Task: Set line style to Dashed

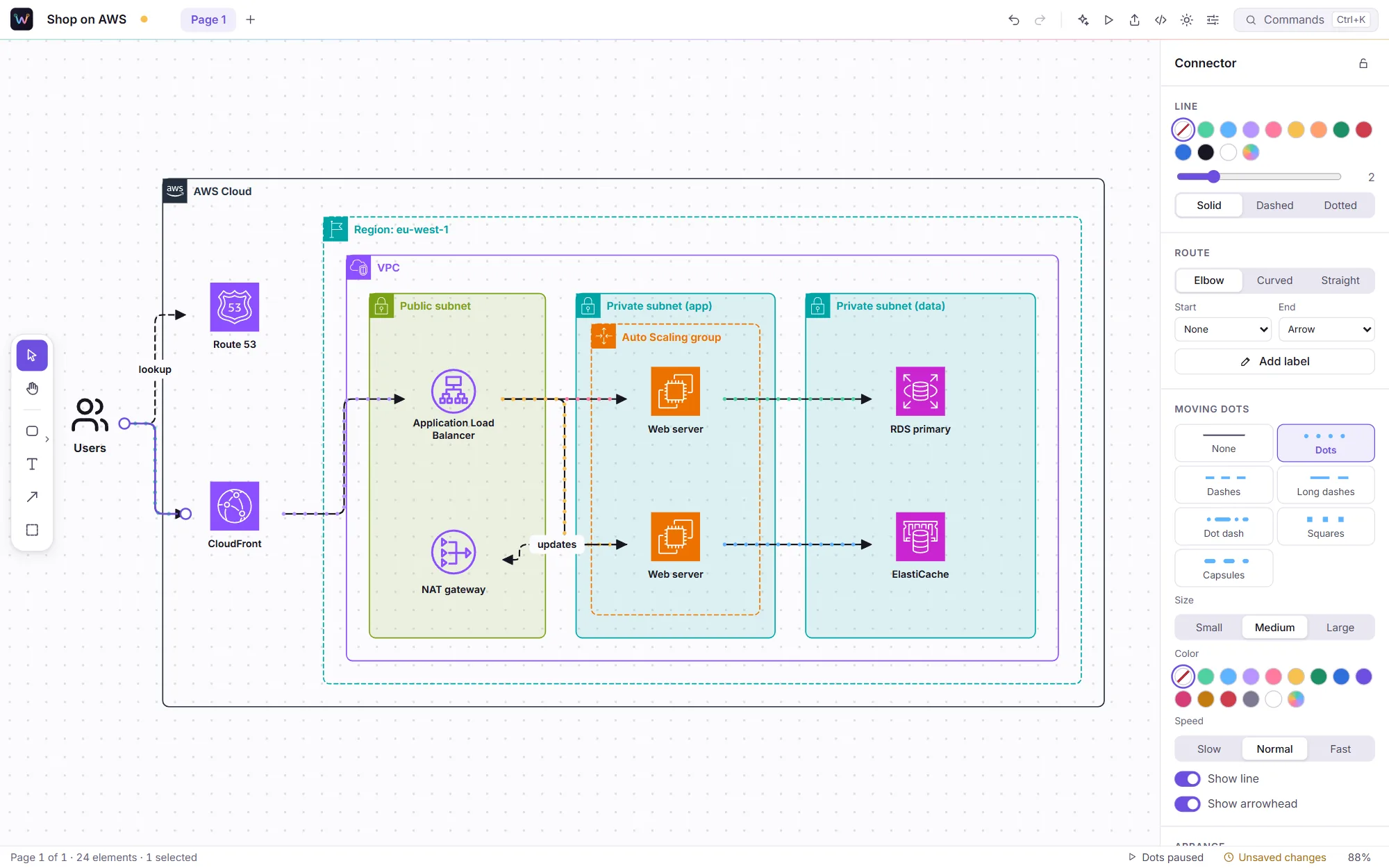Action: click(x=1274, y=206)
